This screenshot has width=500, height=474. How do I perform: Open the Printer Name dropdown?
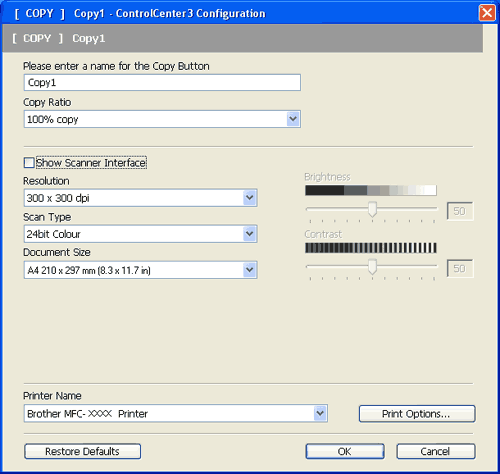tap(320, 413)
